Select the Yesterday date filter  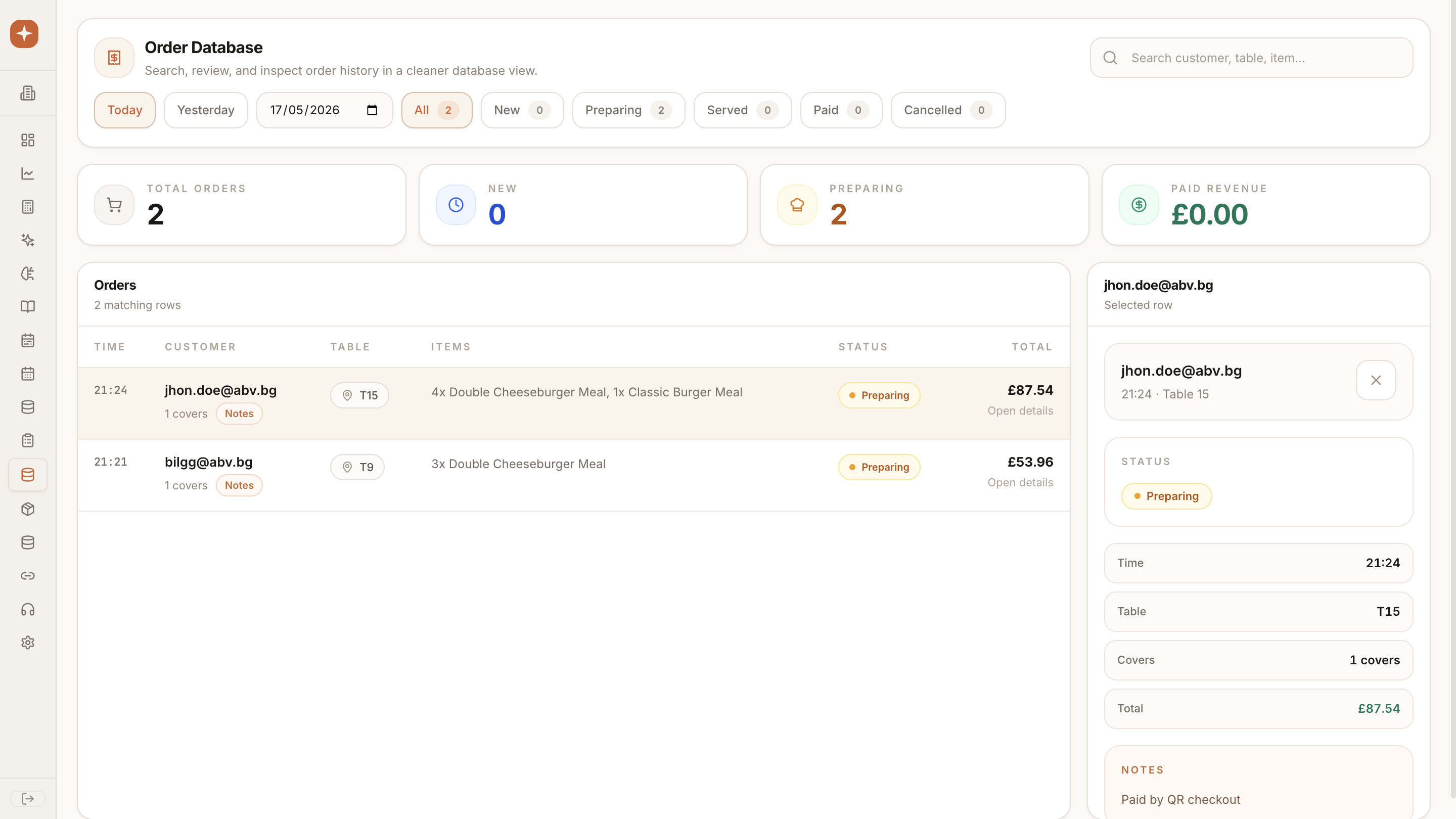tap(206, 110)
